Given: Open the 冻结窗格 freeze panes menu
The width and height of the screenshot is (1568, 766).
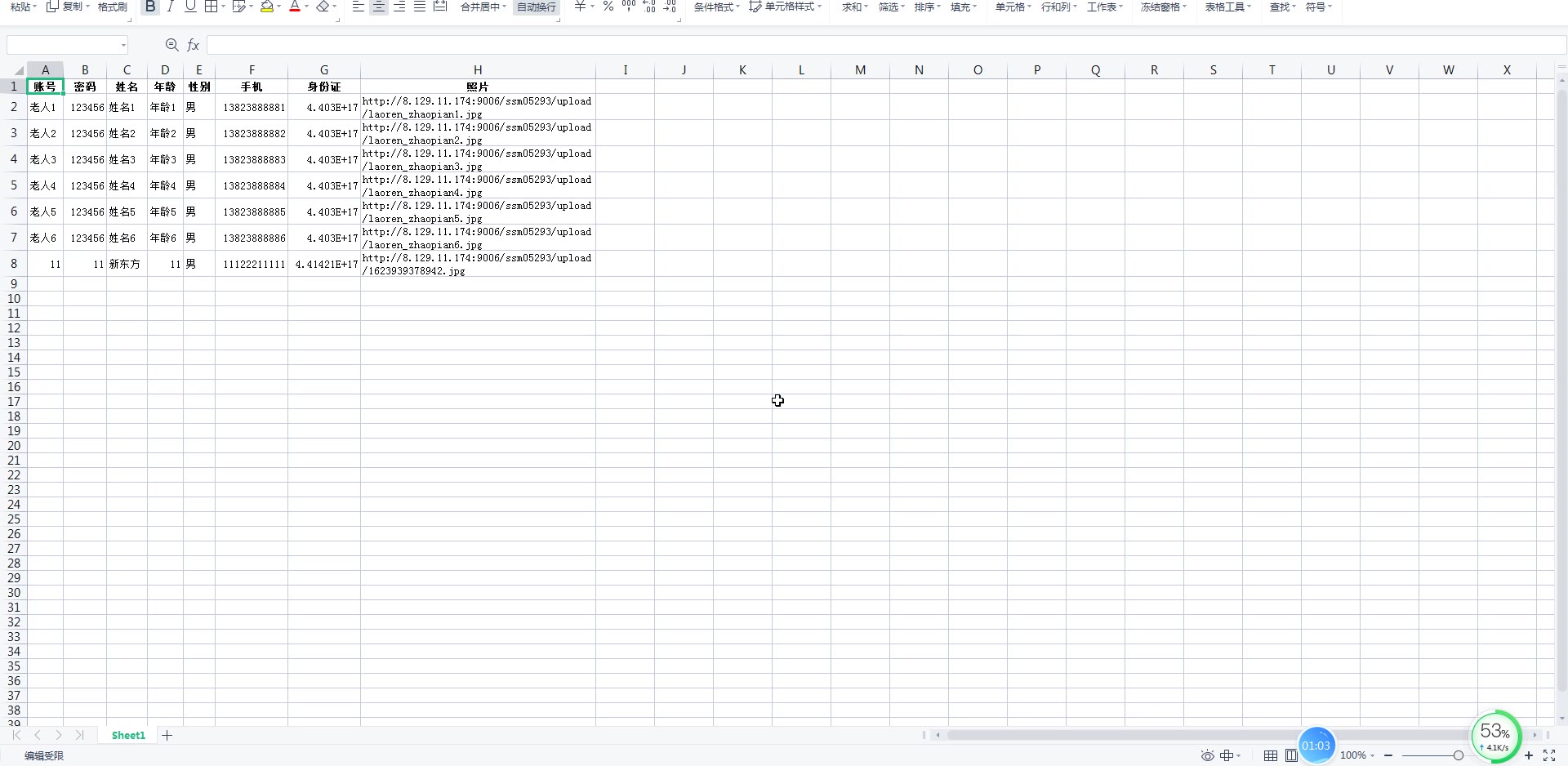Looking at the screenshot, I should point(1164,7).
